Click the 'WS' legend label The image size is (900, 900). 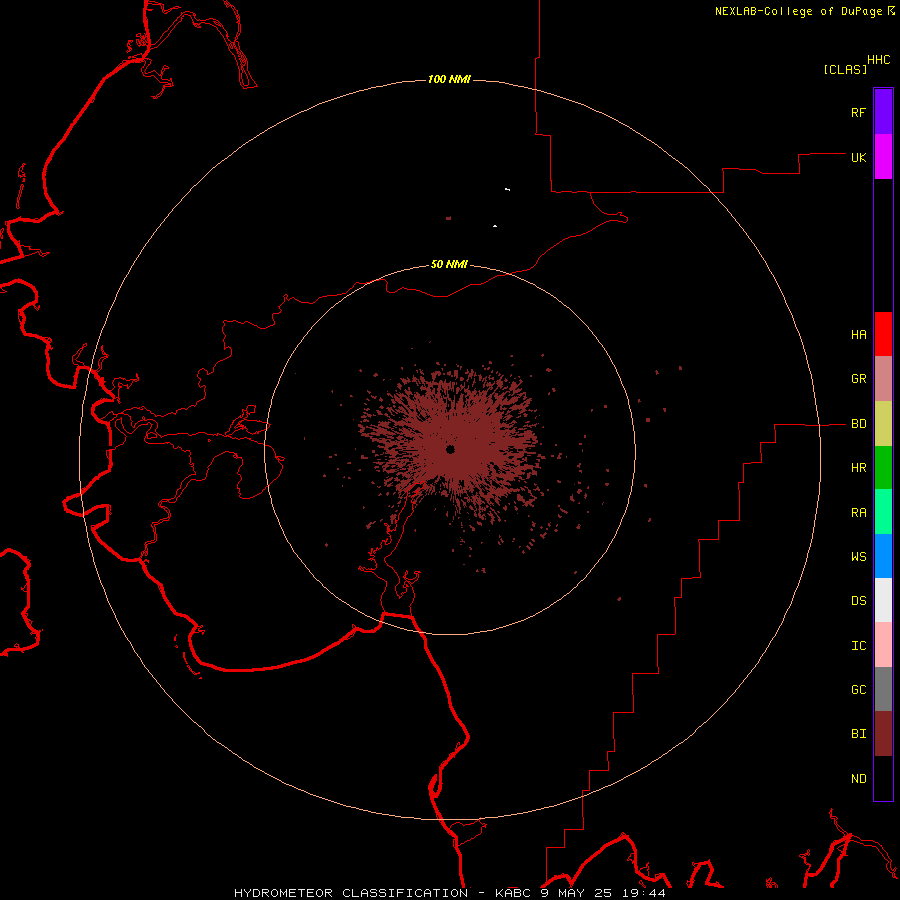click(858, 557)
